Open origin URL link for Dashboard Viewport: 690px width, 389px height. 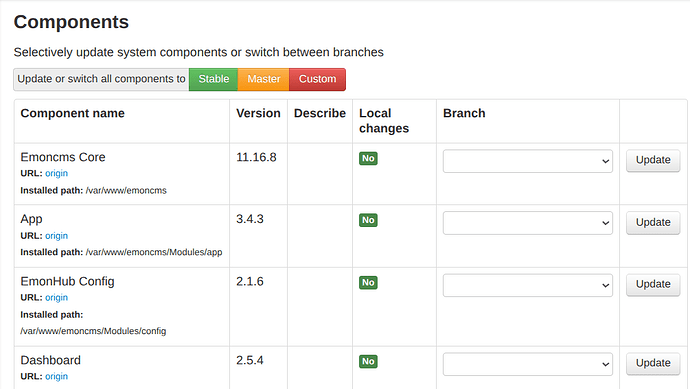56,376
